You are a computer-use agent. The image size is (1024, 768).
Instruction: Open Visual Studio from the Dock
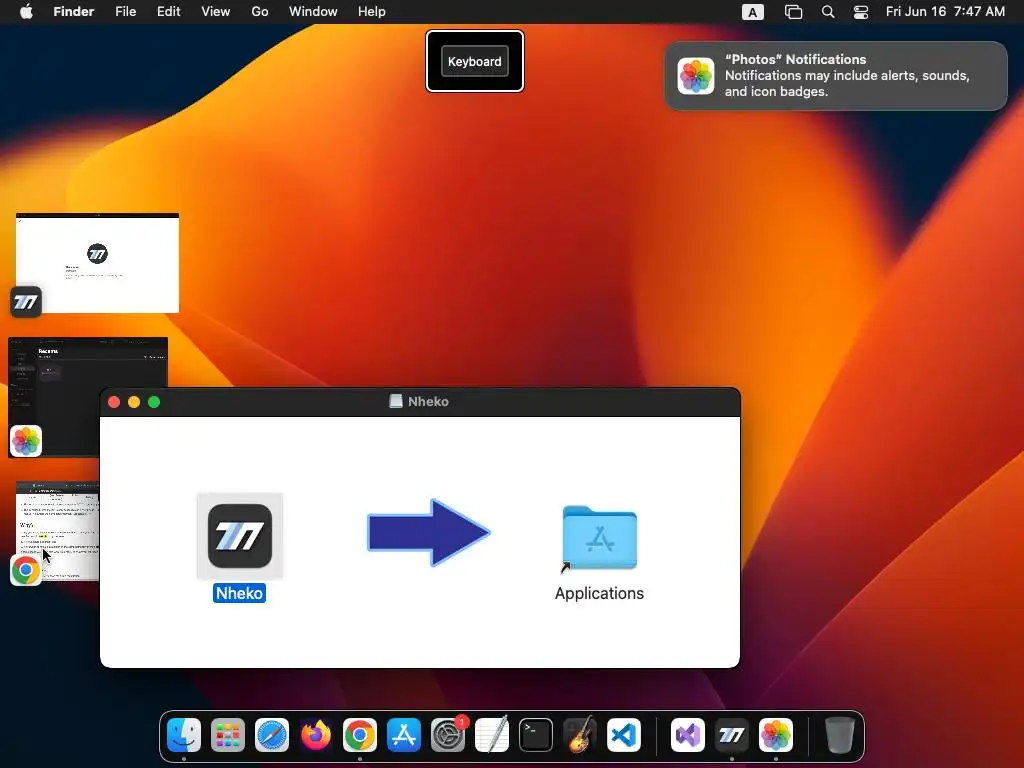[x=688, y=735]
